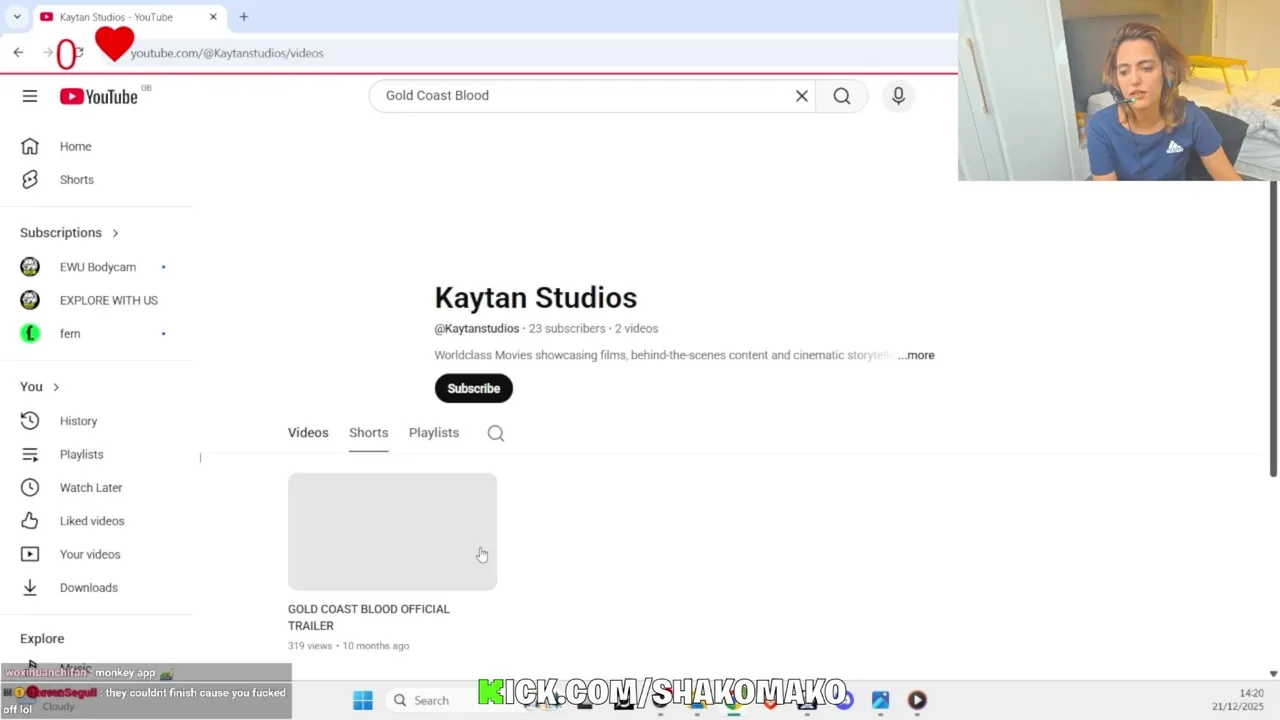
Task: Open the YouTube guide hamburger menu
Action: pyautogui.click(x=30, y=96)
